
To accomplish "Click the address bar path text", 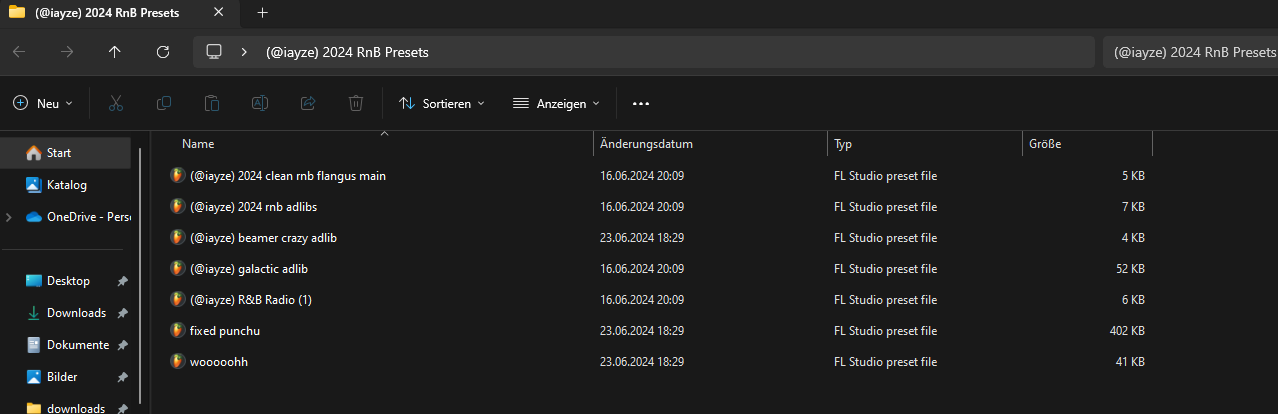I will coord(347,52).
